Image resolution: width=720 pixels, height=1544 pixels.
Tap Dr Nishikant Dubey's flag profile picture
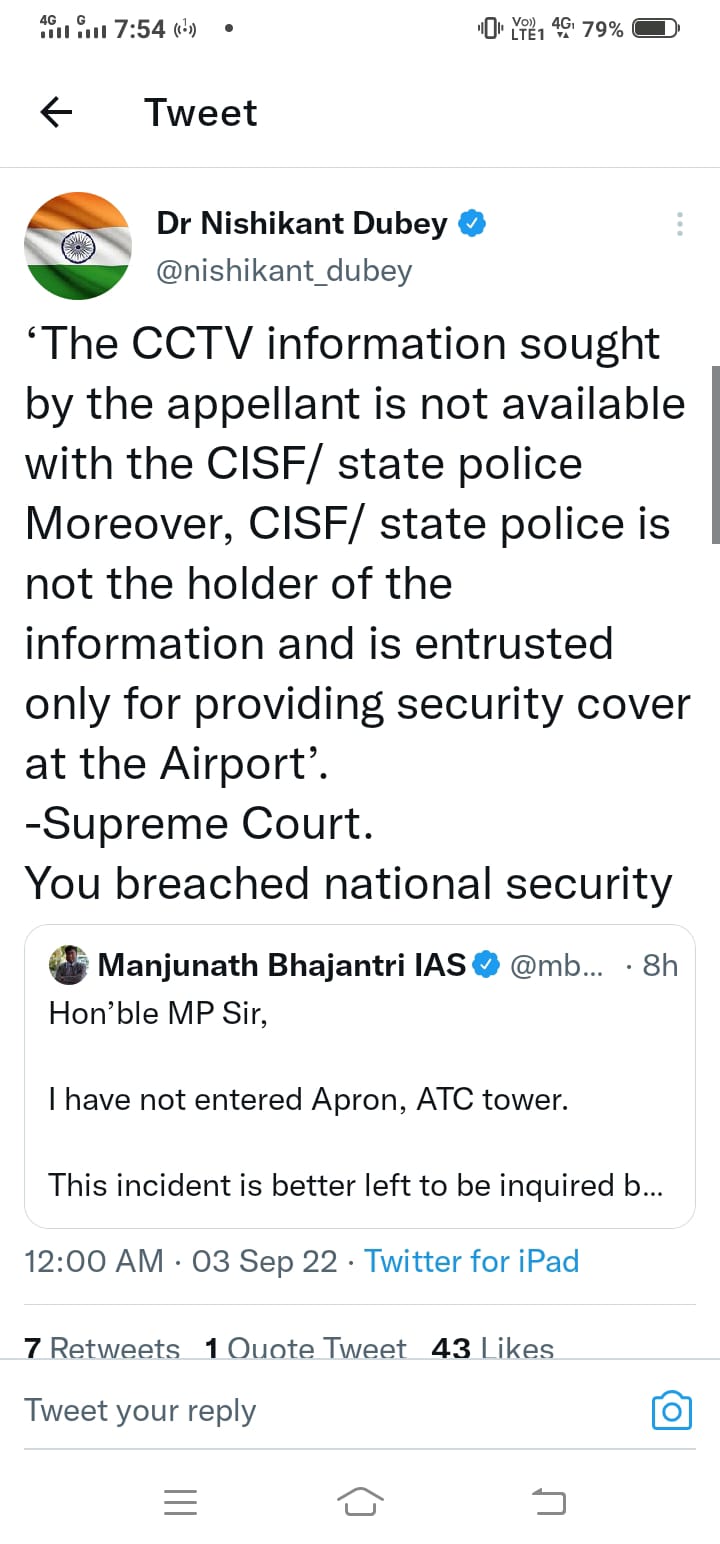77,246
